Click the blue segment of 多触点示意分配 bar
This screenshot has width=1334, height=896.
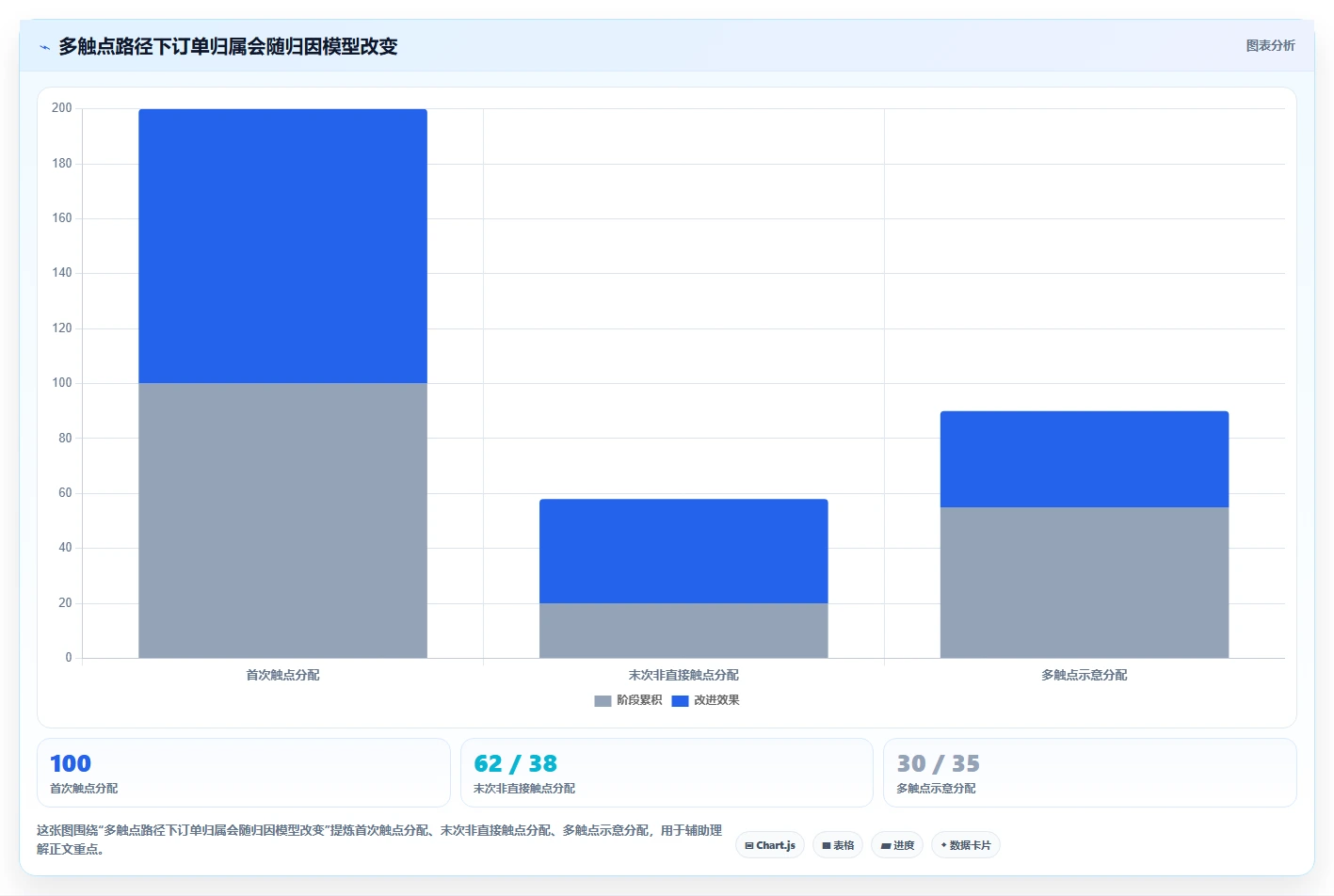coord(1085,459)
